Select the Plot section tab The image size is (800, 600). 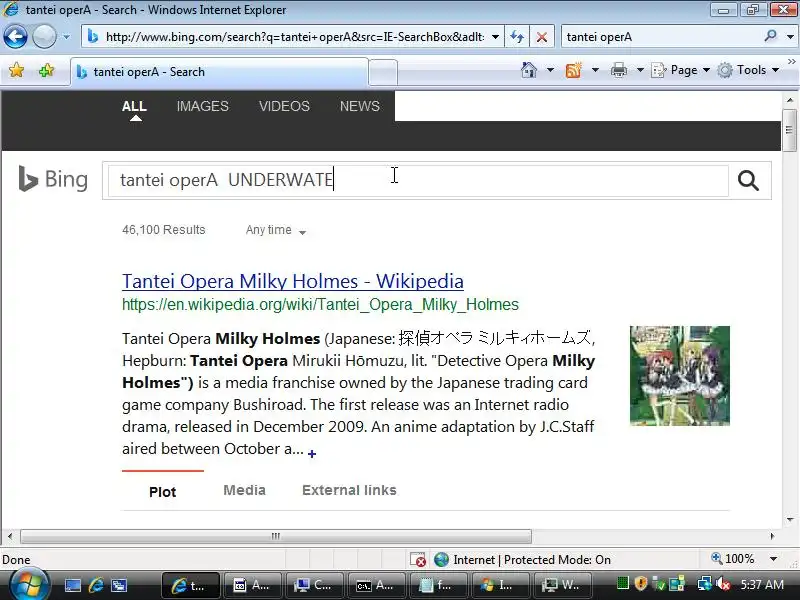coord(162,492)
